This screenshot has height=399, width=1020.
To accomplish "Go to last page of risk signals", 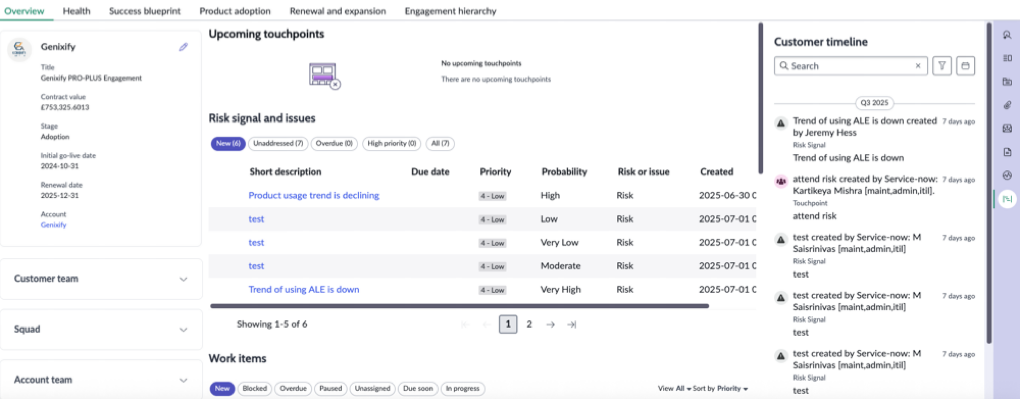I will 571,324.
